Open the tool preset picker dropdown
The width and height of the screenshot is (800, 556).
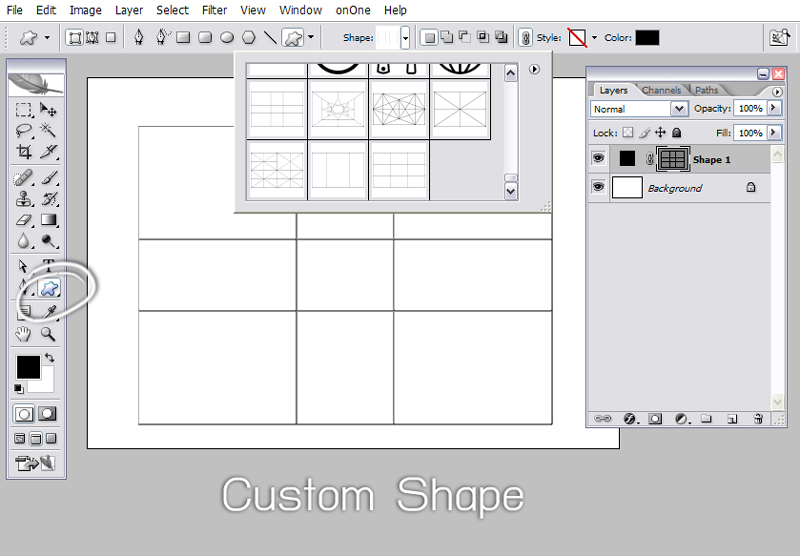tap(47, 38)
